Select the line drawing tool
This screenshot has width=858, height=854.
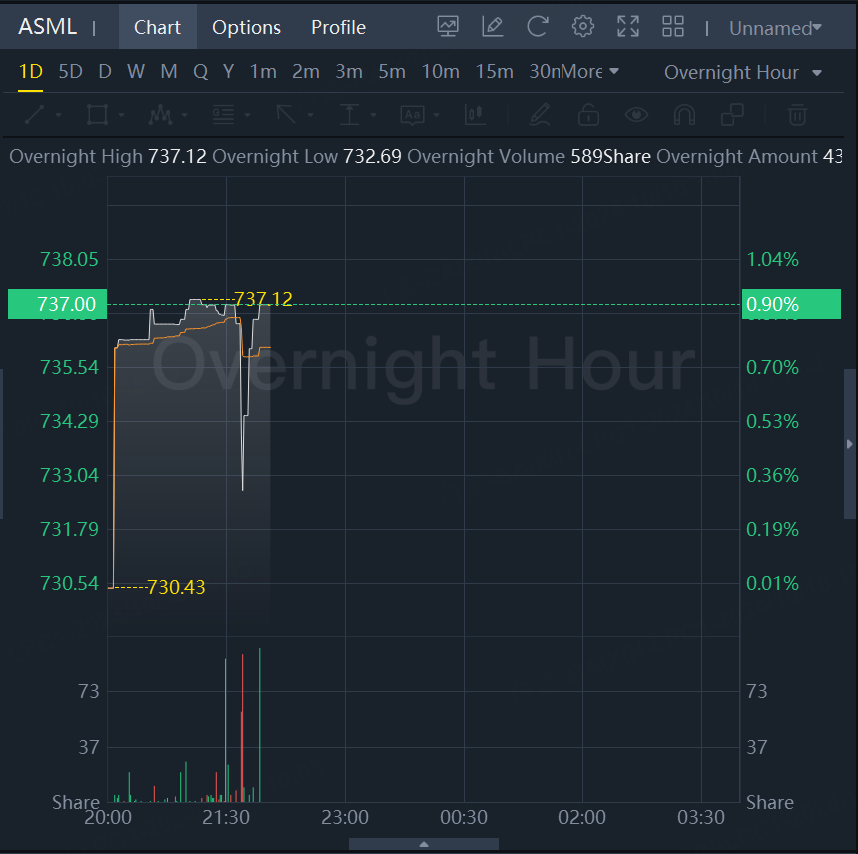click(34, 115)
